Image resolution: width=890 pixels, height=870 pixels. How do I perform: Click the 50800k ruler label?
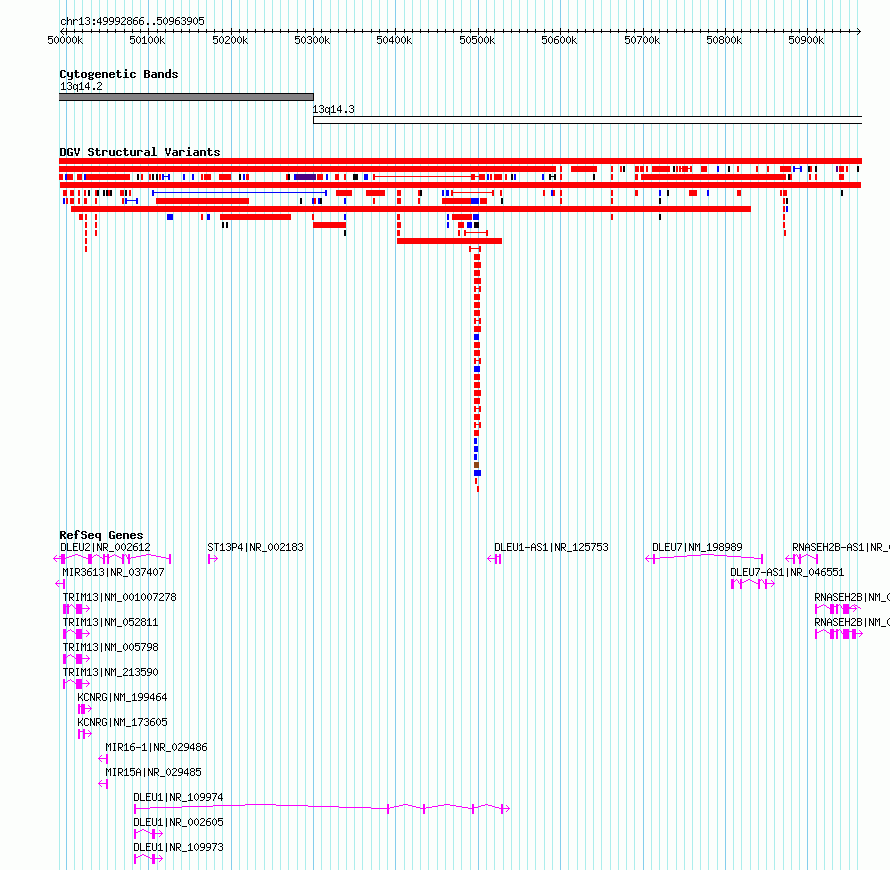(x=724, y=40)
